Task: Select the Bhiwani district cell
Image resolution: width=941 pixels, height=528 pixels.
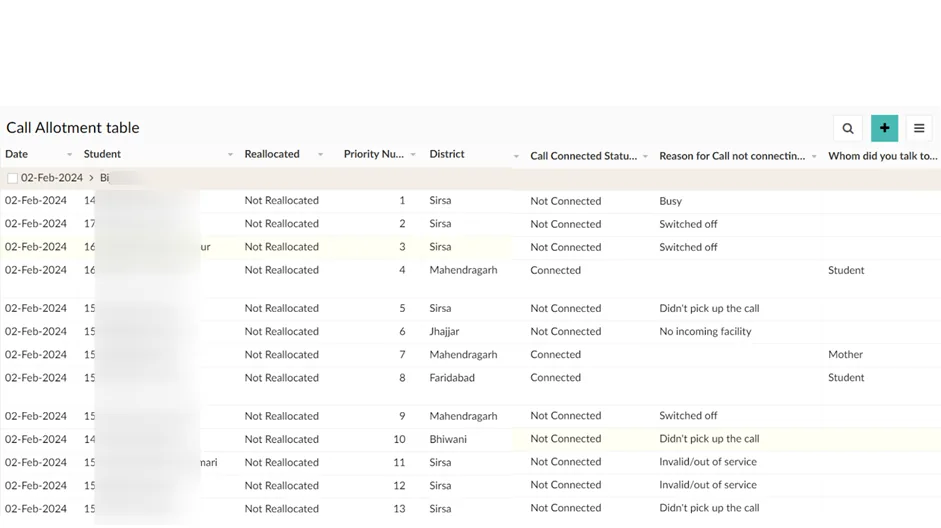Action: pyautogui.click(x=448, y=439)
